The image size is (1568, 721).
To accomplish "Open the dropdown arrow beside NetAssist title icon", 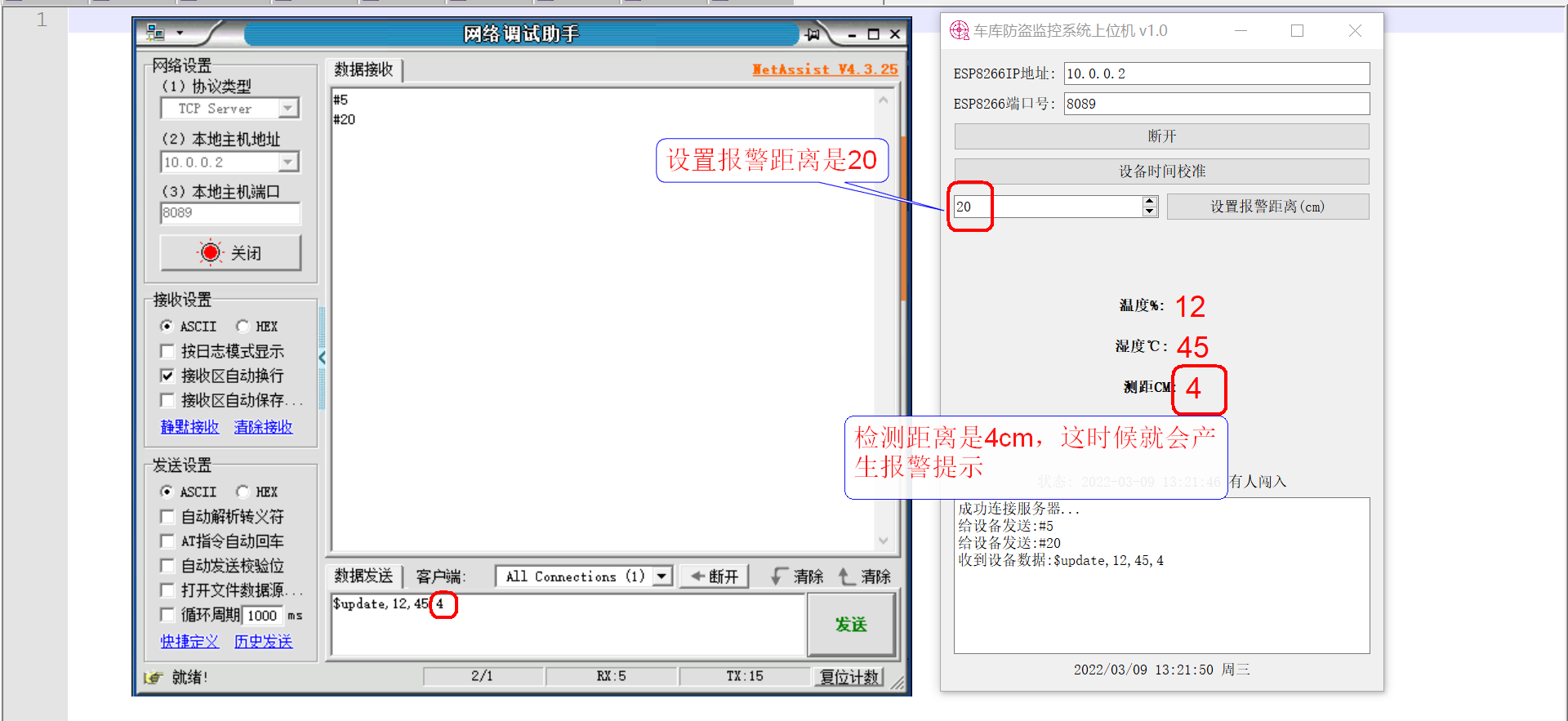I will pyautogui.click(x=180, y=33).
